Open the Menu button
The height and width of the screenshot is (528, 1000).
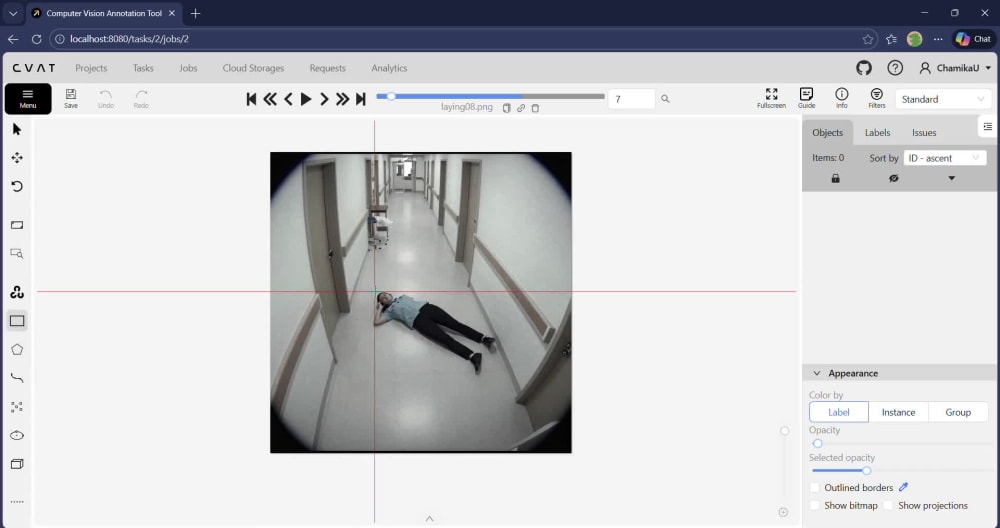pos(28,99)
